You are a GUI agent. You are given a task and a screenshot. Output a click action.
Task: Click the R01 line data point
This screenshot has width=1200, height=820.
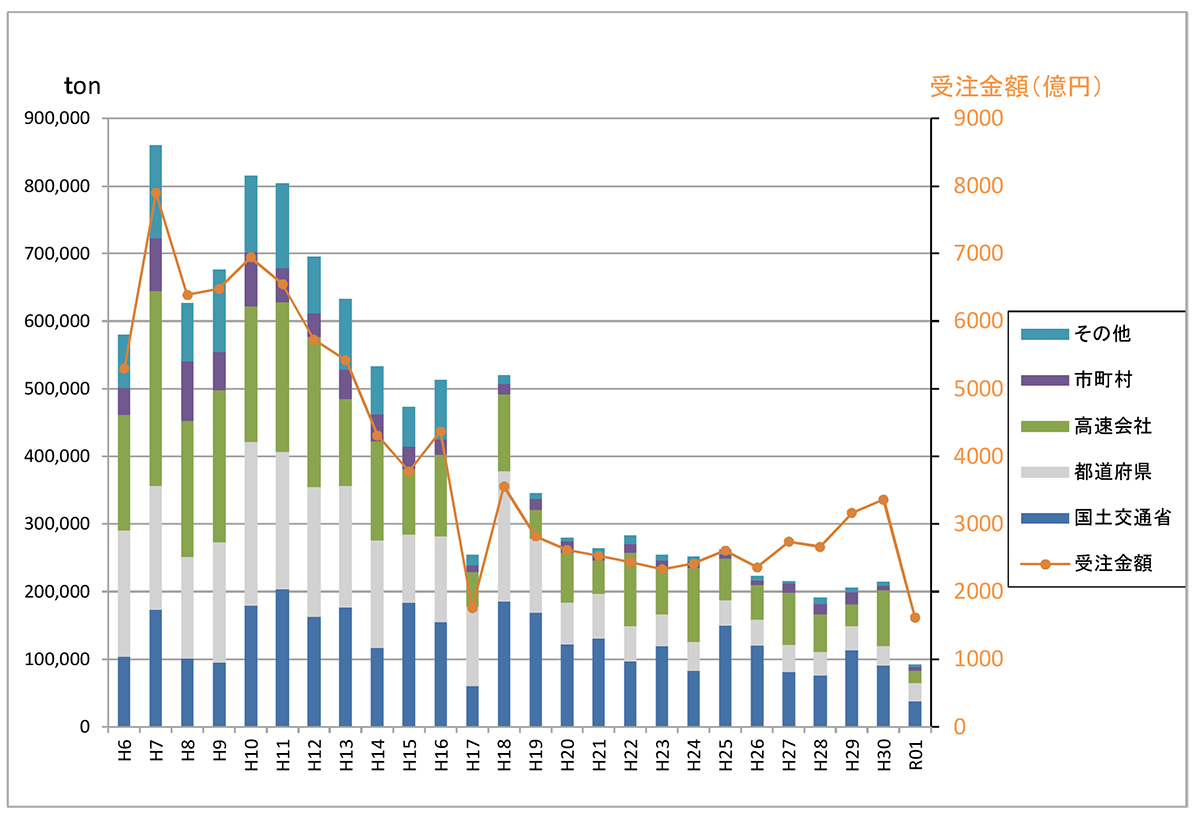pos(915,618)
